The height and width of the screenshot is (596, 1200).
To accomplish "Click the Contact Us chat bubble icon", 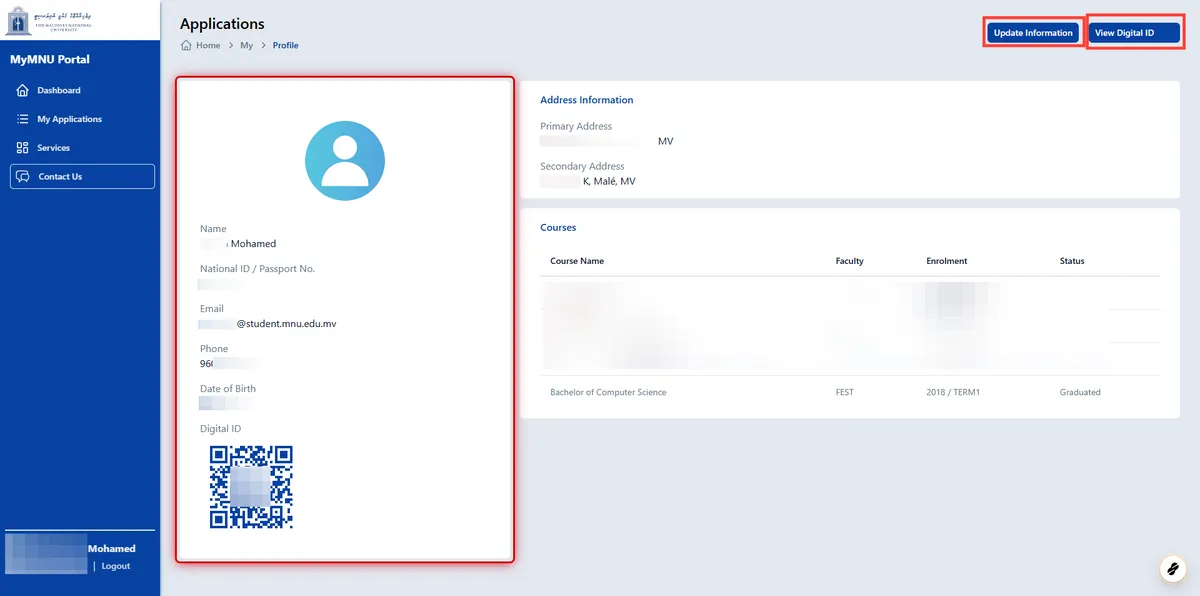I will (x=23, y=177).
